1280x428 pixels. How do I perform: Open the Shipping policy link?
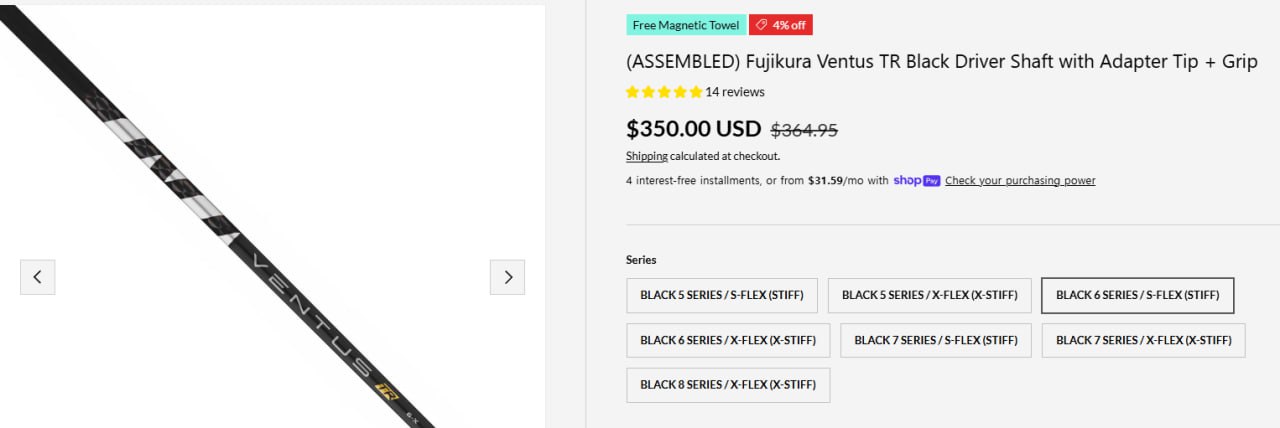(x=647, y=156)
